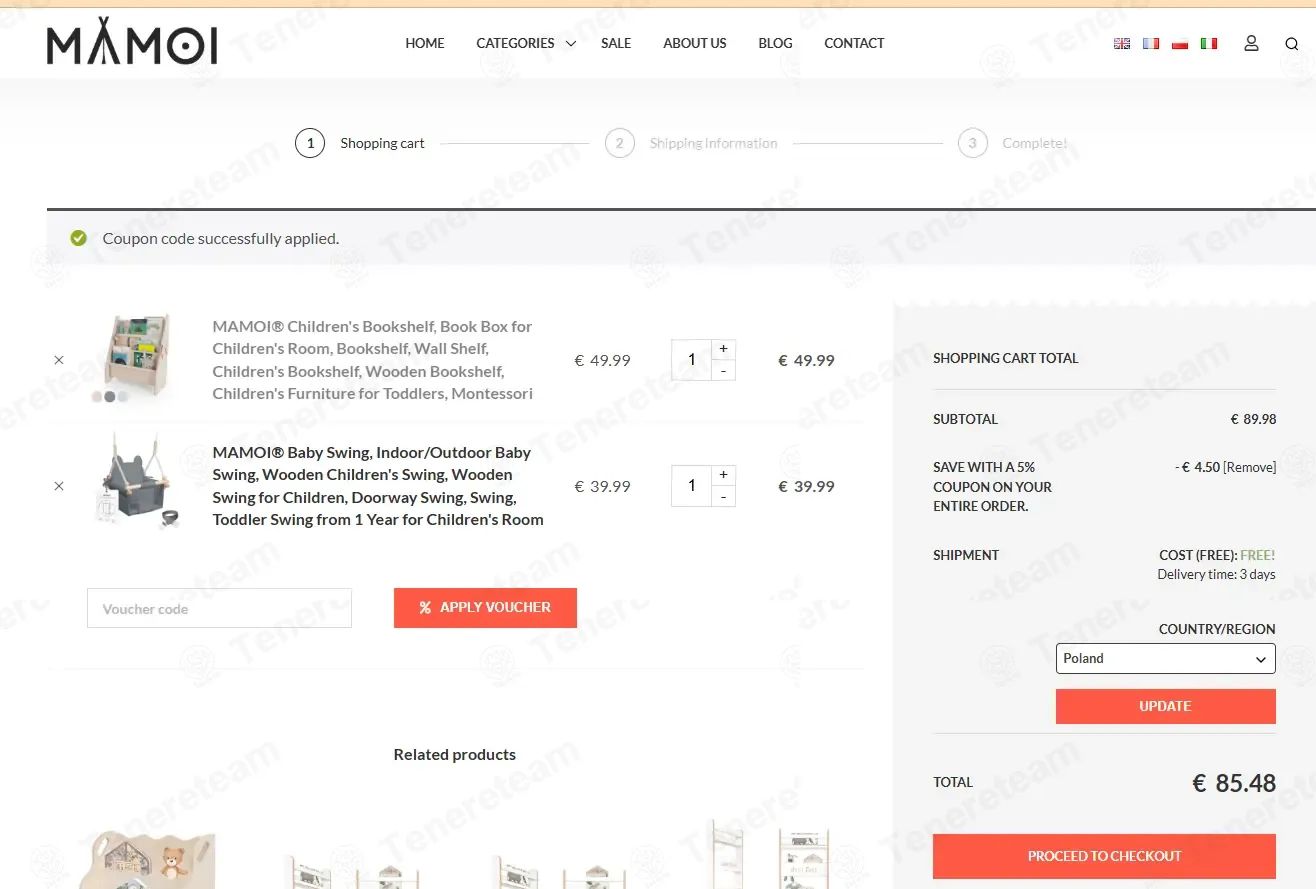View the Baby Swing product thumbnail
This screenshot has height=889, width=1316.
[136, 483]
